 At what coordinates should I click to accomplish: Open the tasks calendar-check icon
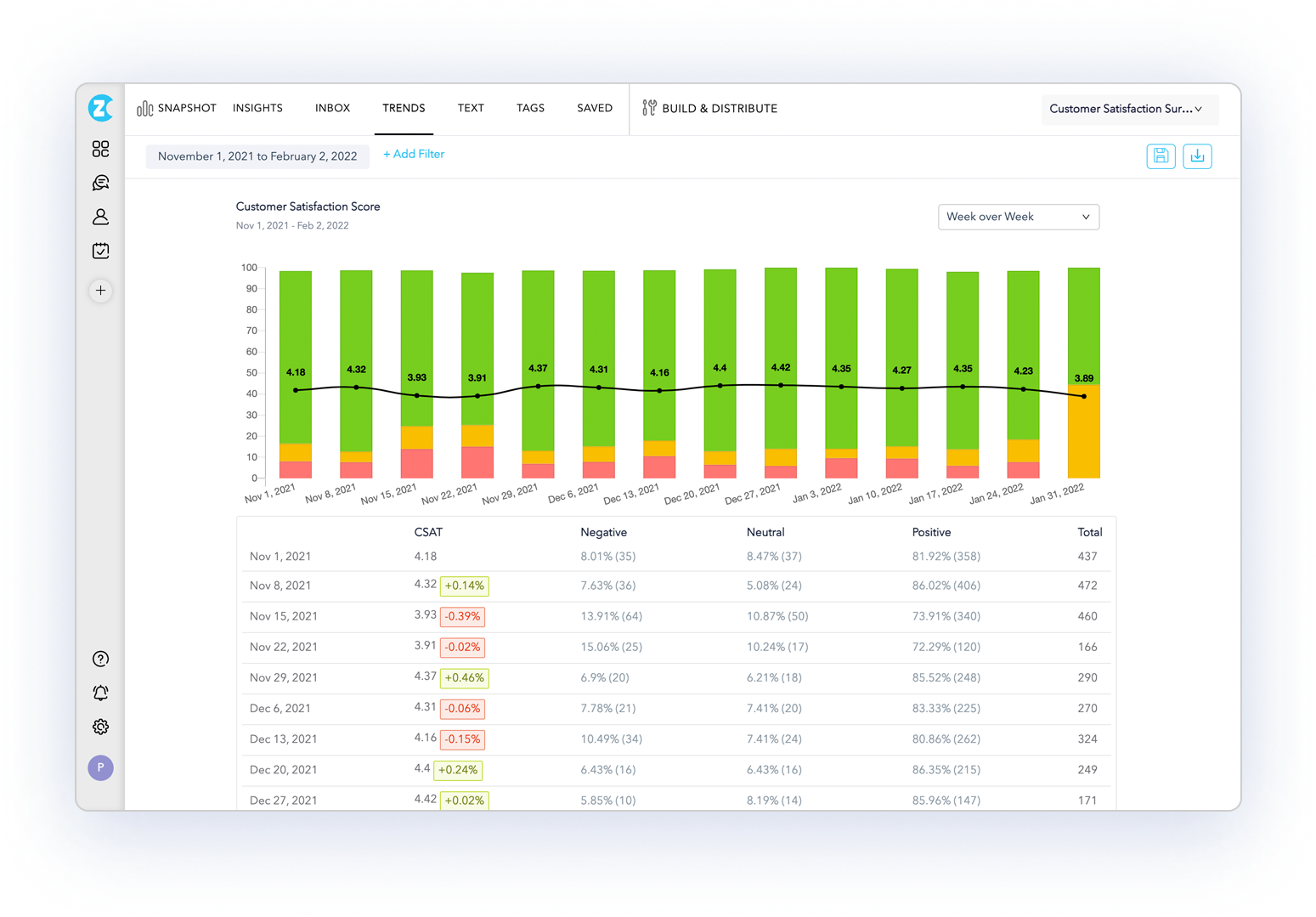coord(100,251)
